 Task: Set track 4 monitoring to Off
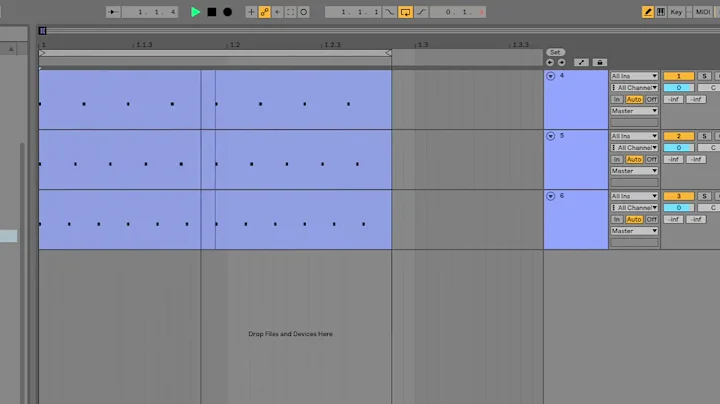[x=652, y=100]
